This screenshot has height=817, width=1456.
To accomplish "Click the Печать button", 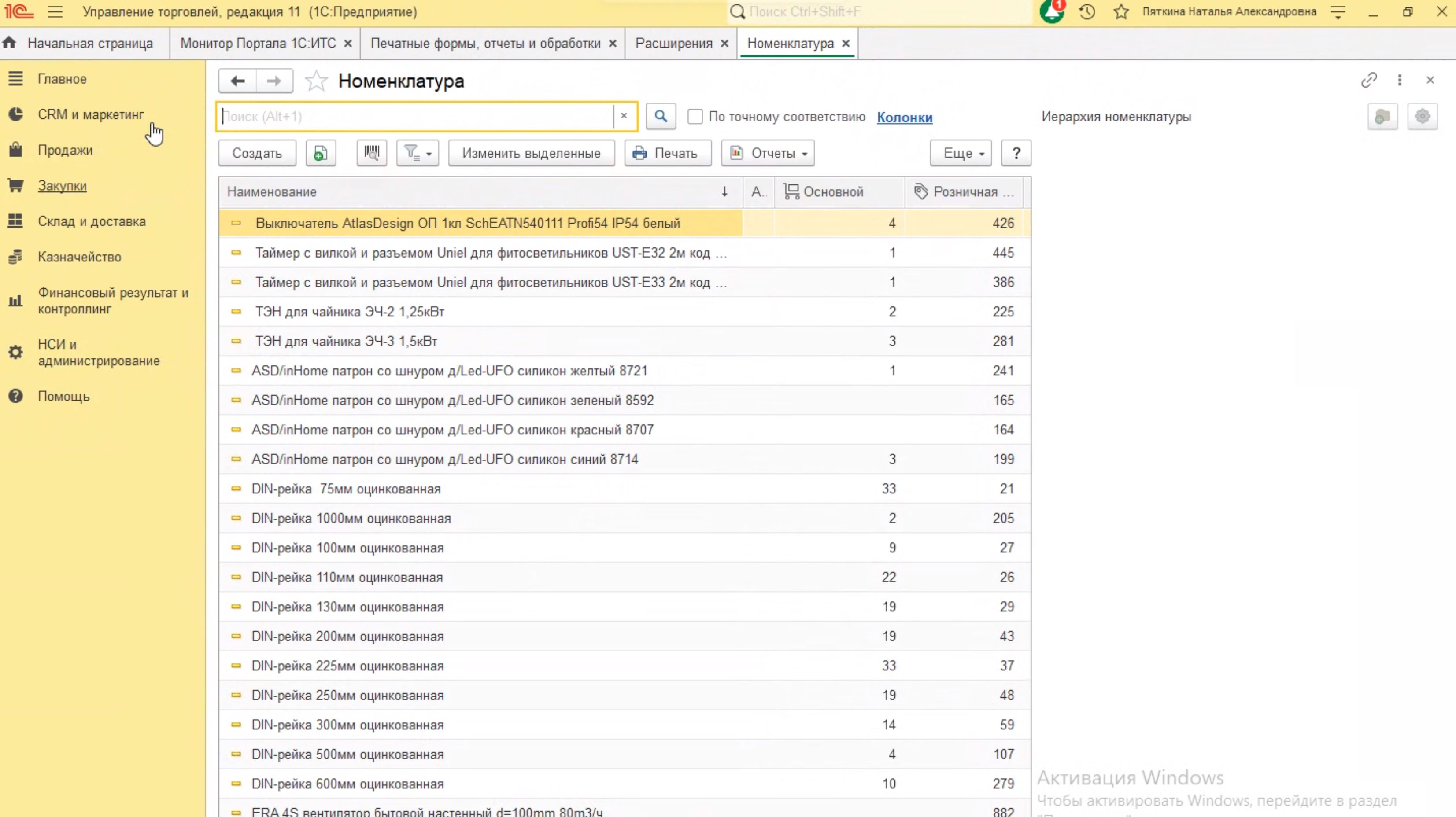I will click(x=668, y=153).
